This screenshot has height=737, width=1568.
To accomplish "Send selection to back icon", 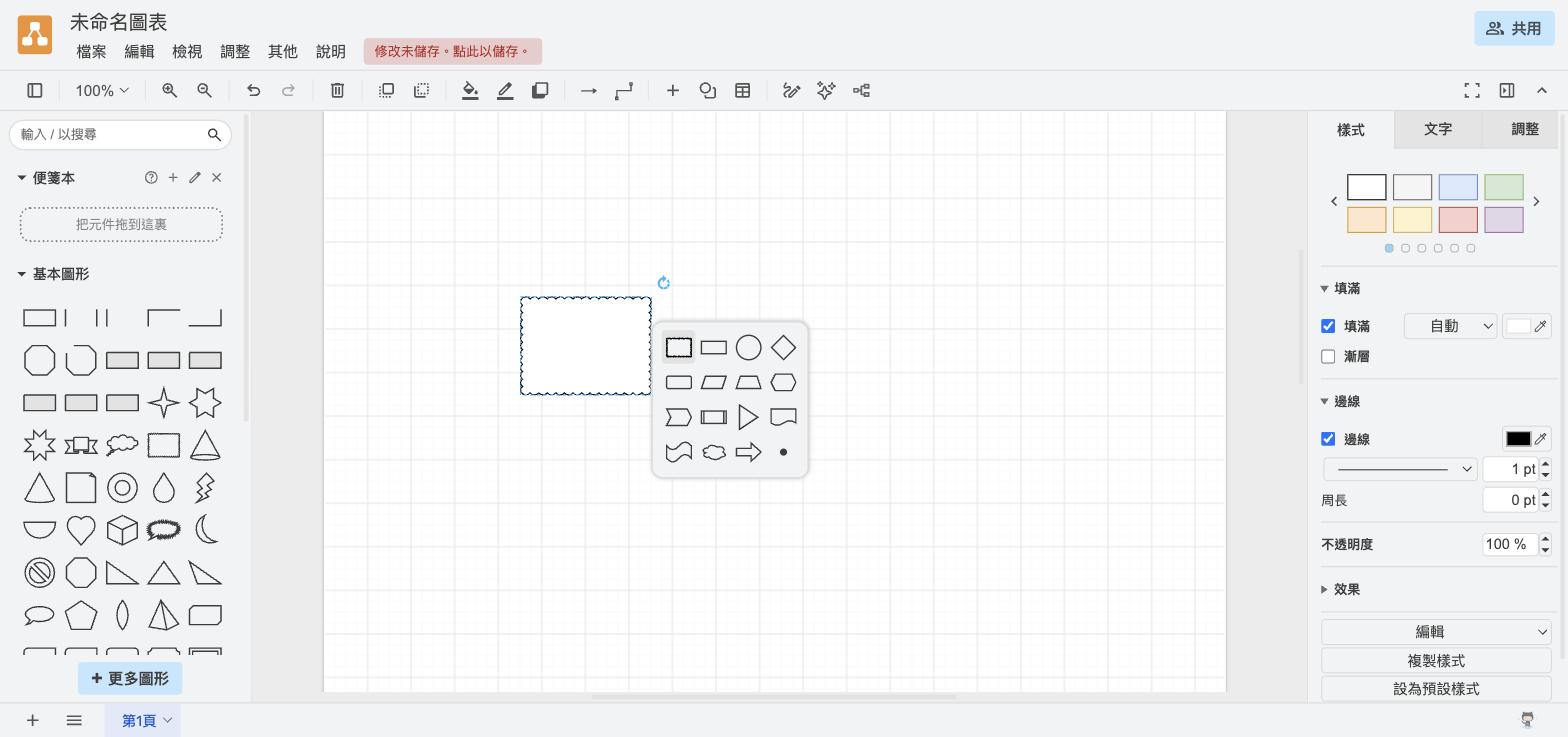I will pyautogui.click(x=421, y=91).
